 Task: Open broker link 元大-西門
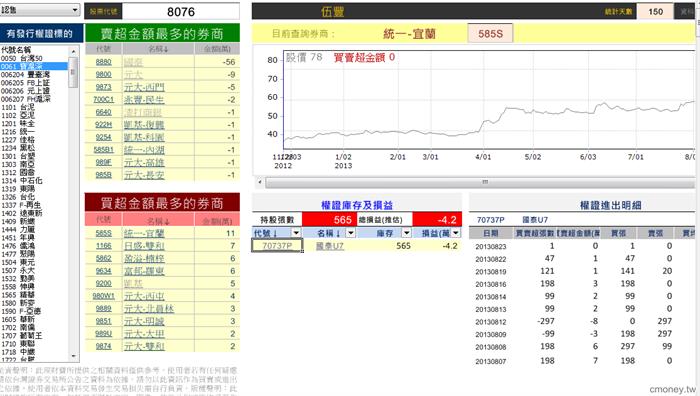point(144,87)
